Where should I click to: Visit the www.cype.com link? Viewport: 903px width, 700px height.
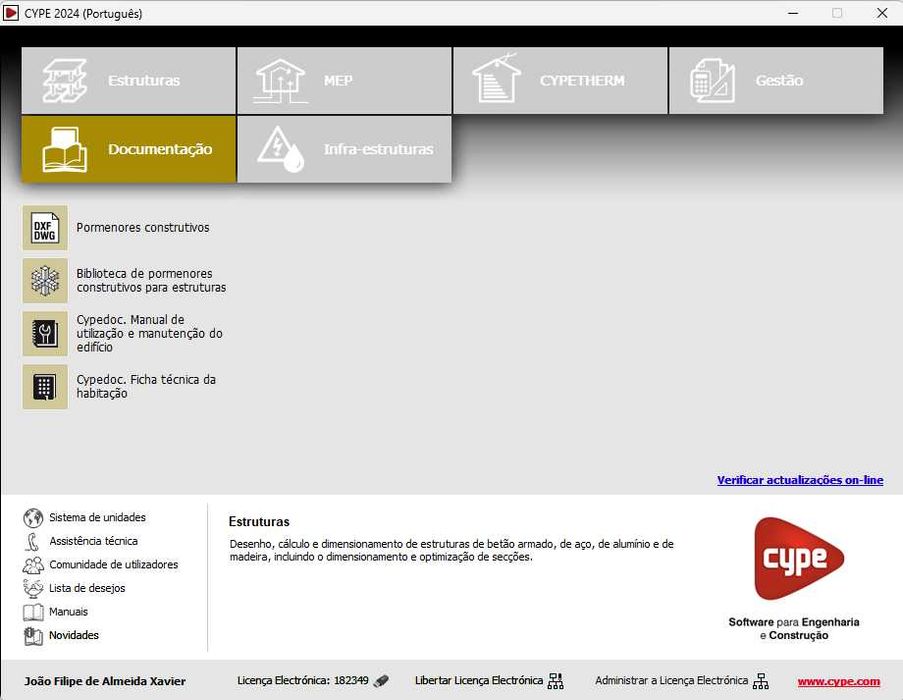(x=838, y=682)
